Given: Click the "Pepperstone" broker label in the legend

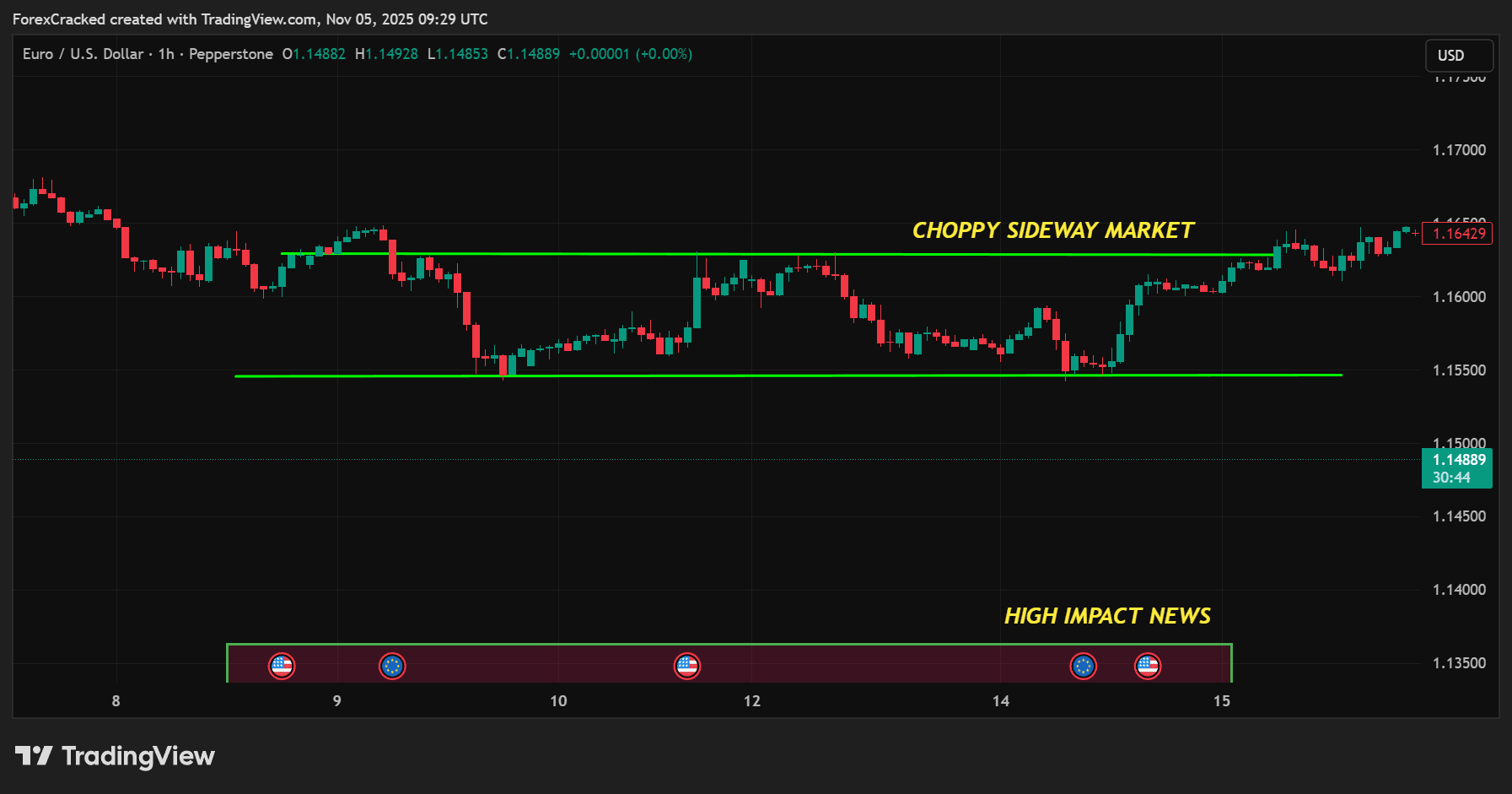Looking at the screenshot, I should coord(230,53).
